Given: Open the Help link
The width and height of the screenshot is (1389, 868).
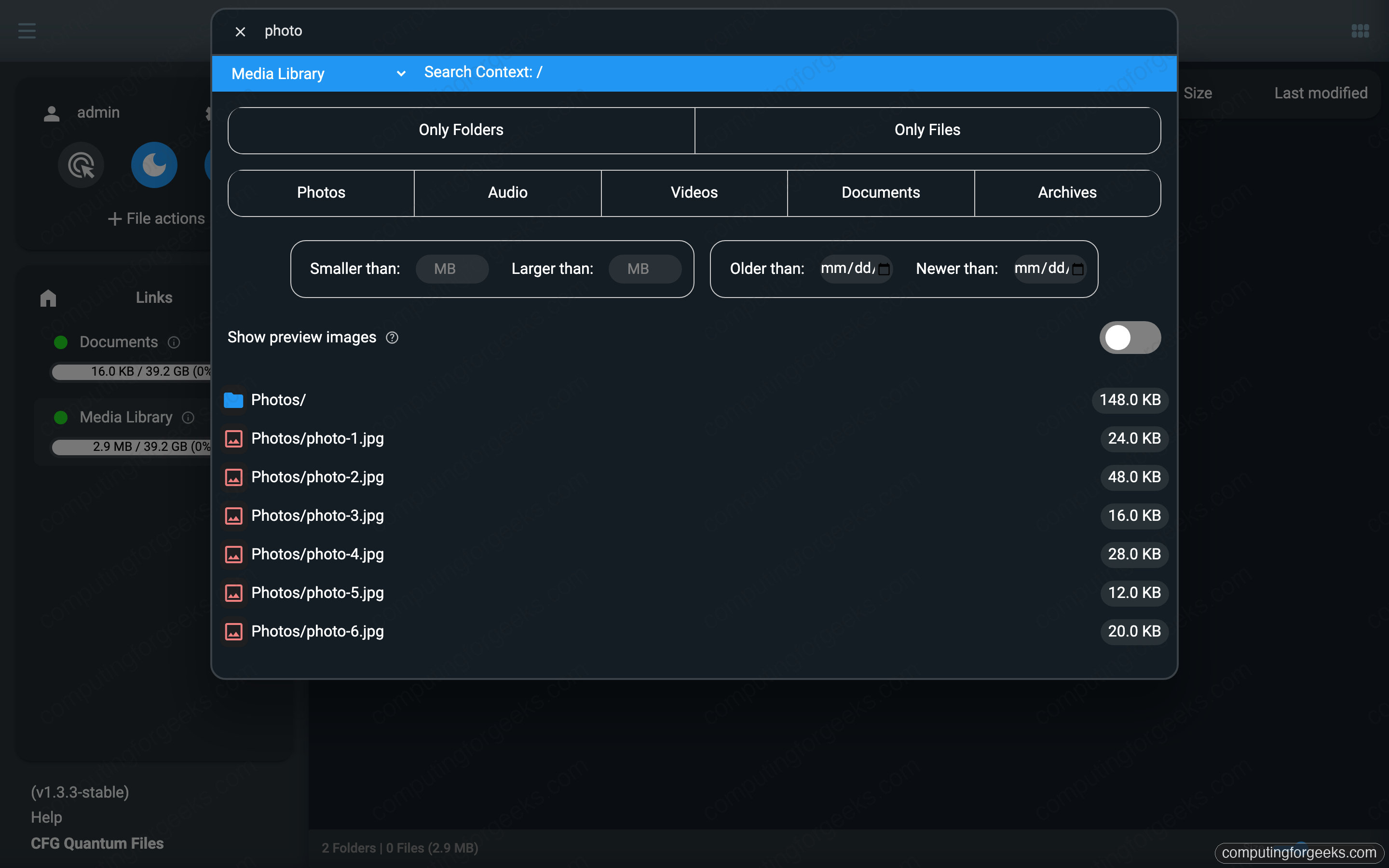Looking at the screenshot, I should tap(46, 817).
